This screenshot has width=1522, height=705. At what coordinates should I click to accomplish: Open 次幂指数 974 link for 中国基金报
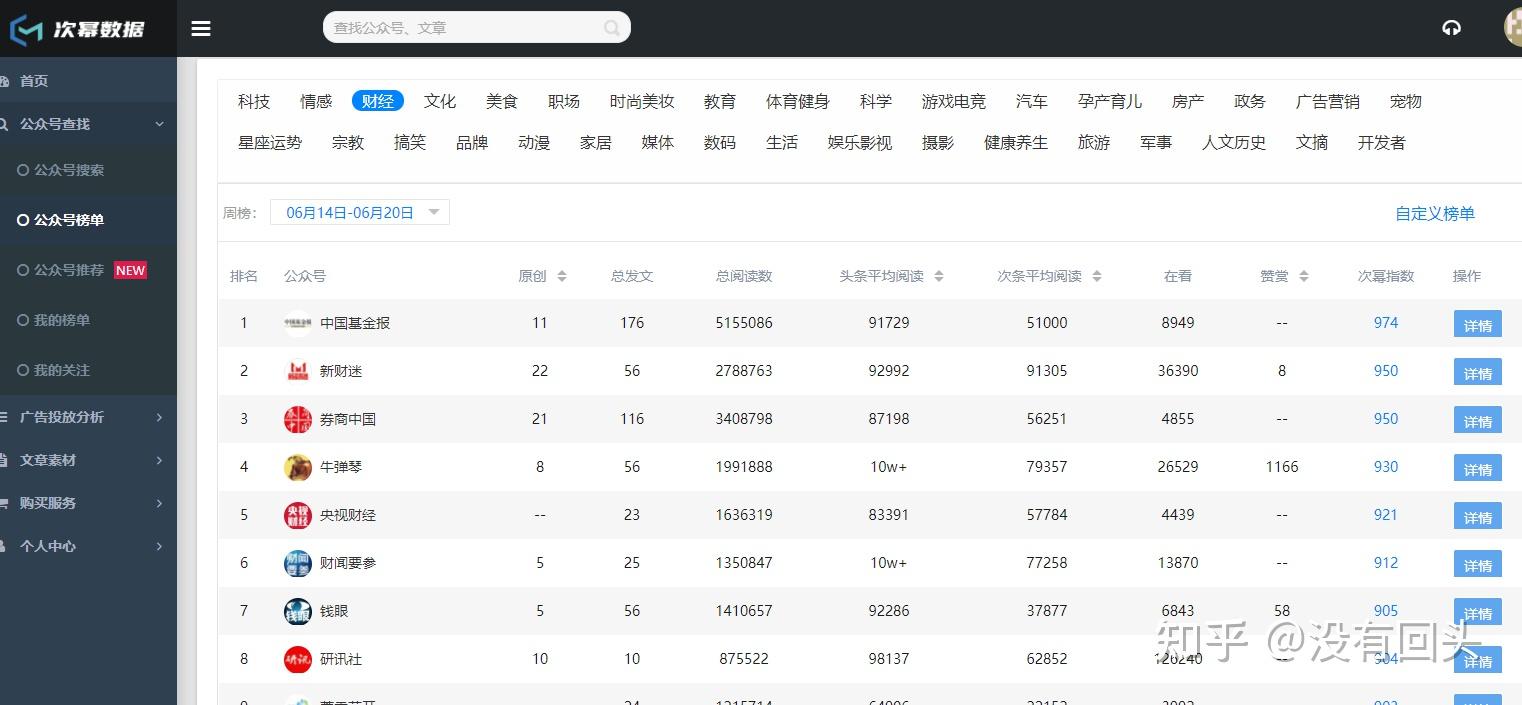tap(1386, 323)
